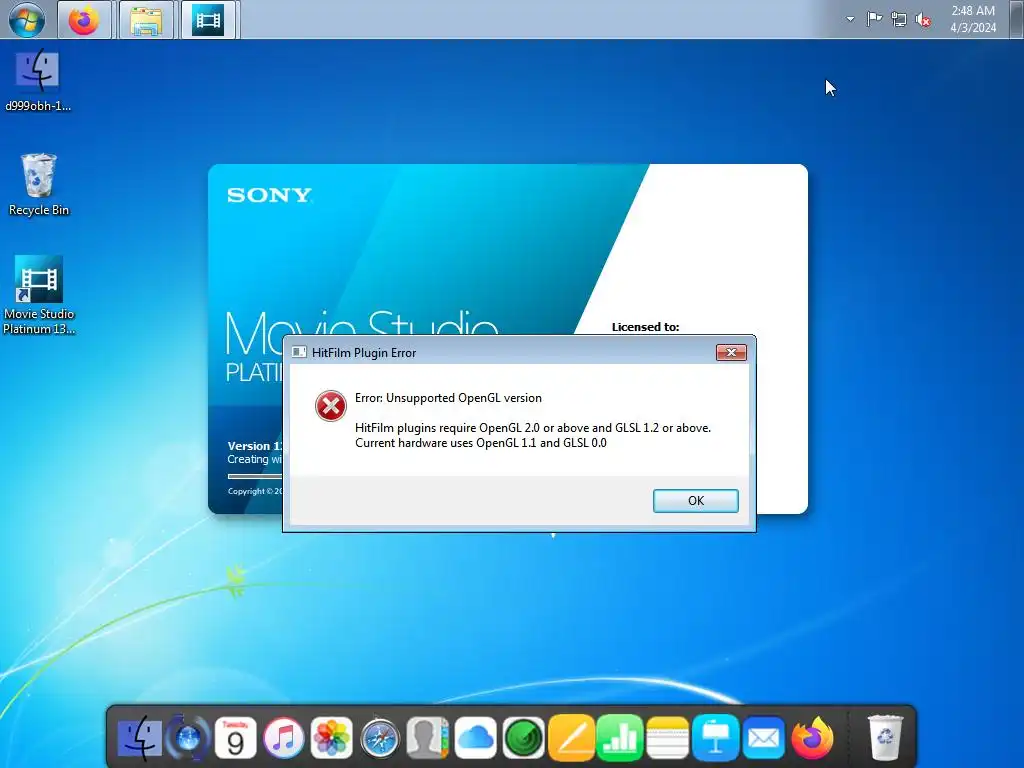This screenshot has height=768, width=1024.
Task: Select Movie Studio taskbar button
Action: click(208, 20)
